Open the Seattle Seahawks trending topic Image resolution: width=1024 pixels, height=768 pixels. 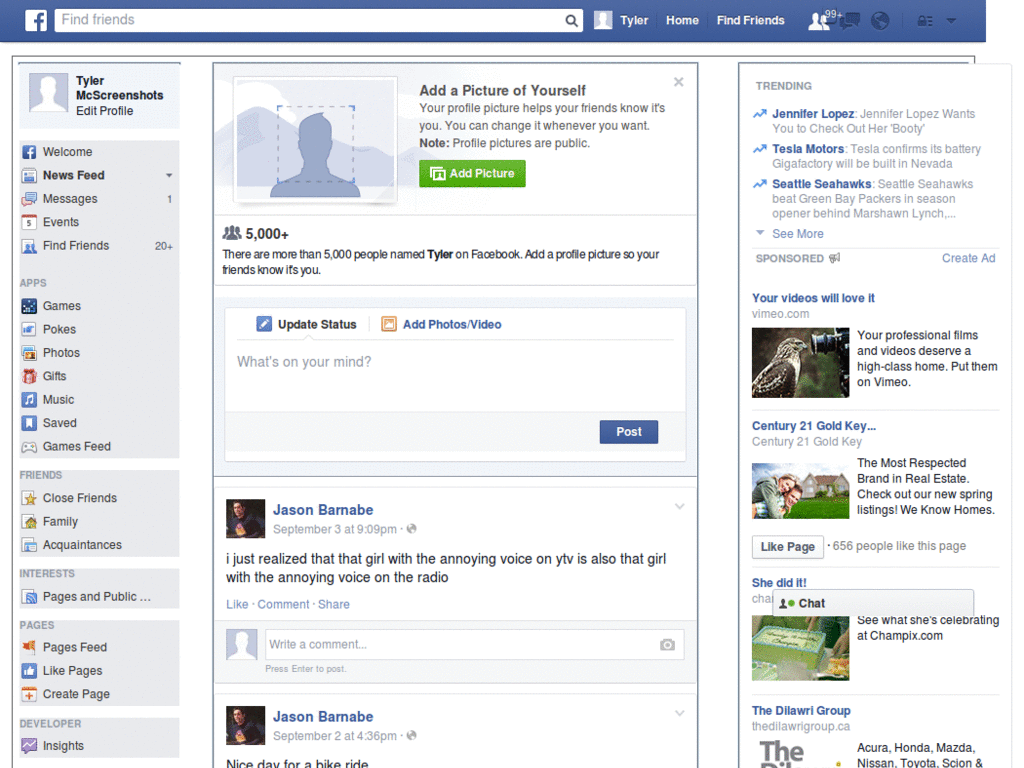coord(822,184)
